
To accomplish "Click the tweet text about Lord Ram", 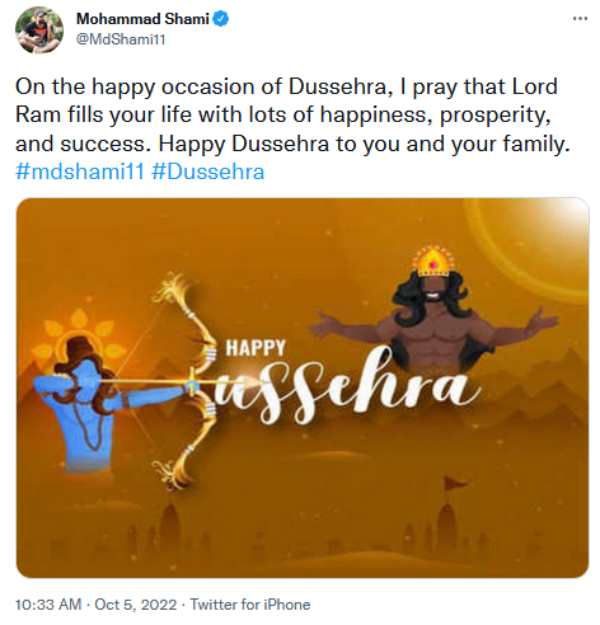I will [292, 115].
